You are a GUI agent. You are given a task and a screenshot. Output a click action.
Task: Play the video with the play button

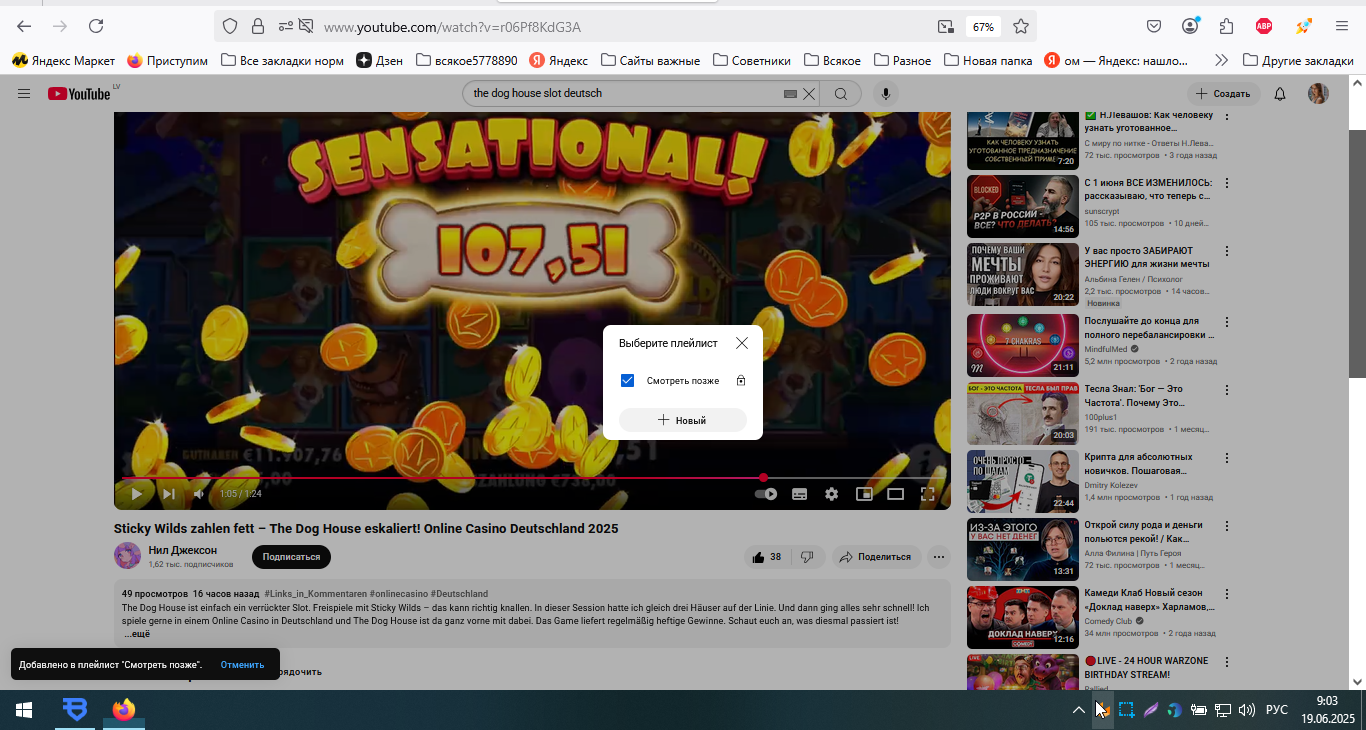[x=137, y=493]
